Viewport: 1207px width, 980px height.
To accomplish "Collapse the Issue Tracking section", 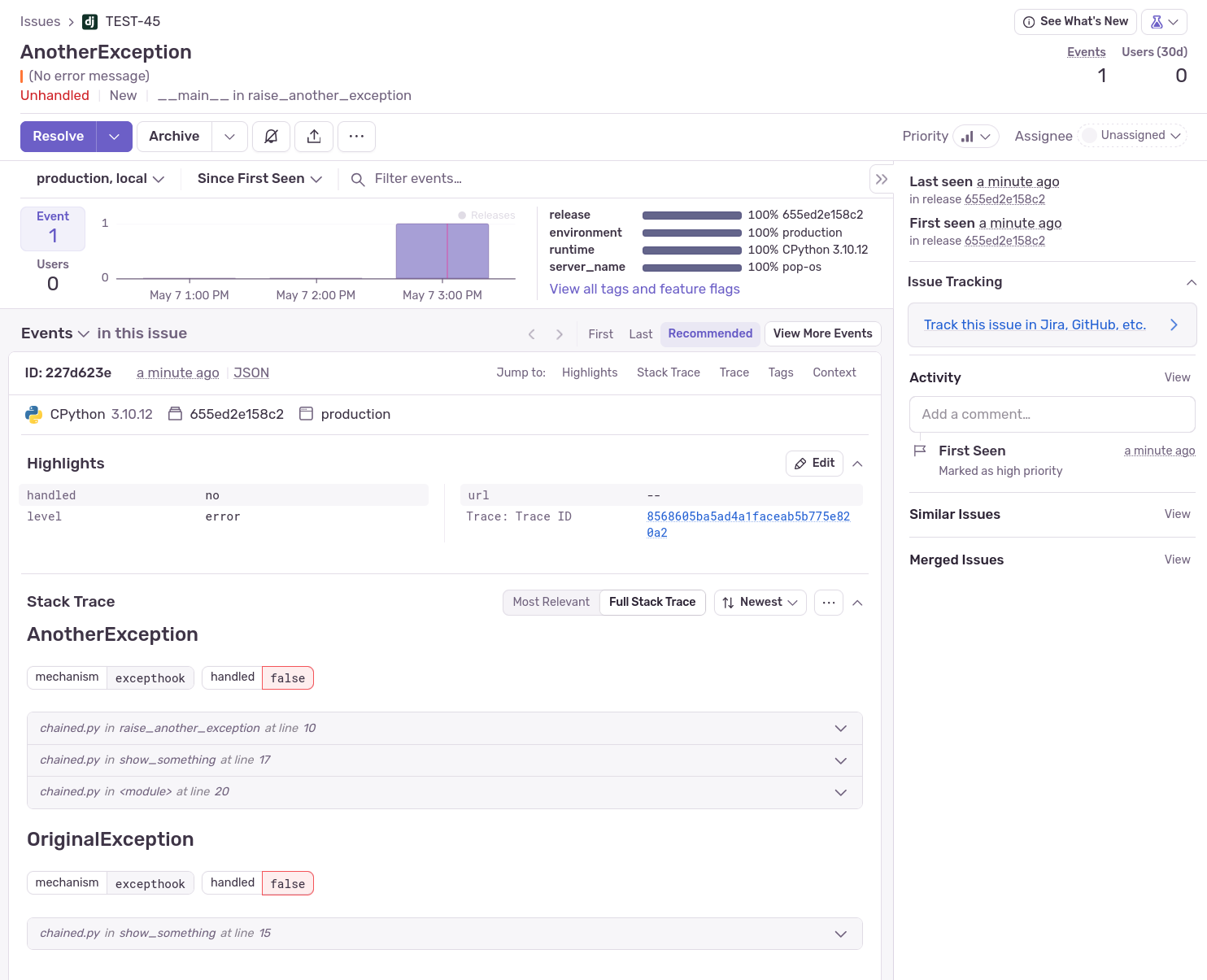I will click(x=1192, y=282).
